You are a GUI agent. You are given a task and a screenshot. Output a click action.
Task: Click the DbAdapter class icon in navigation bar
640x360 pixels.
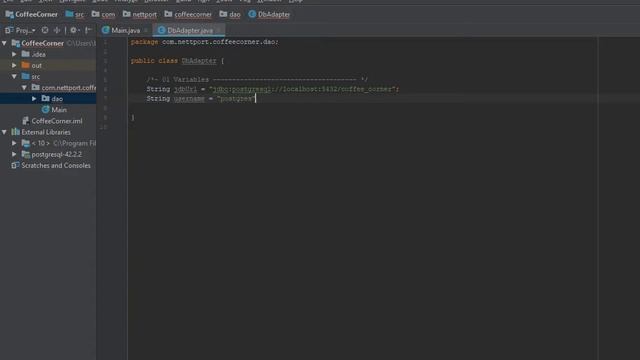[x=252, y=14]
